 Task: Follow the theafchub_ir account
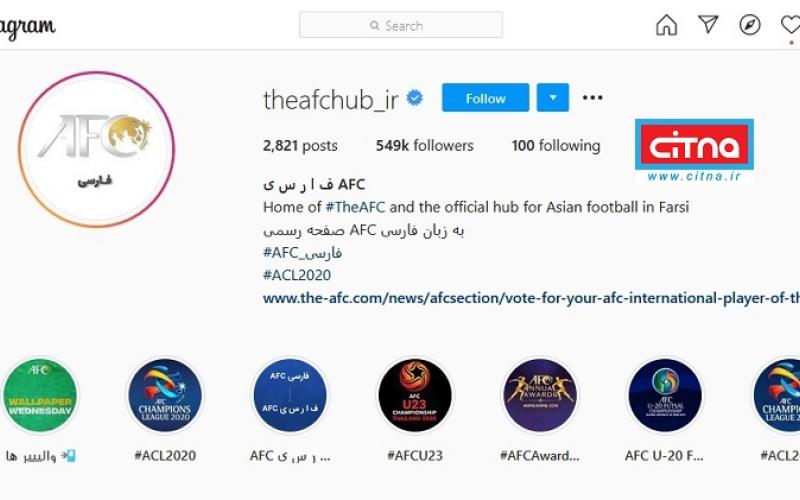click(485, 97)
